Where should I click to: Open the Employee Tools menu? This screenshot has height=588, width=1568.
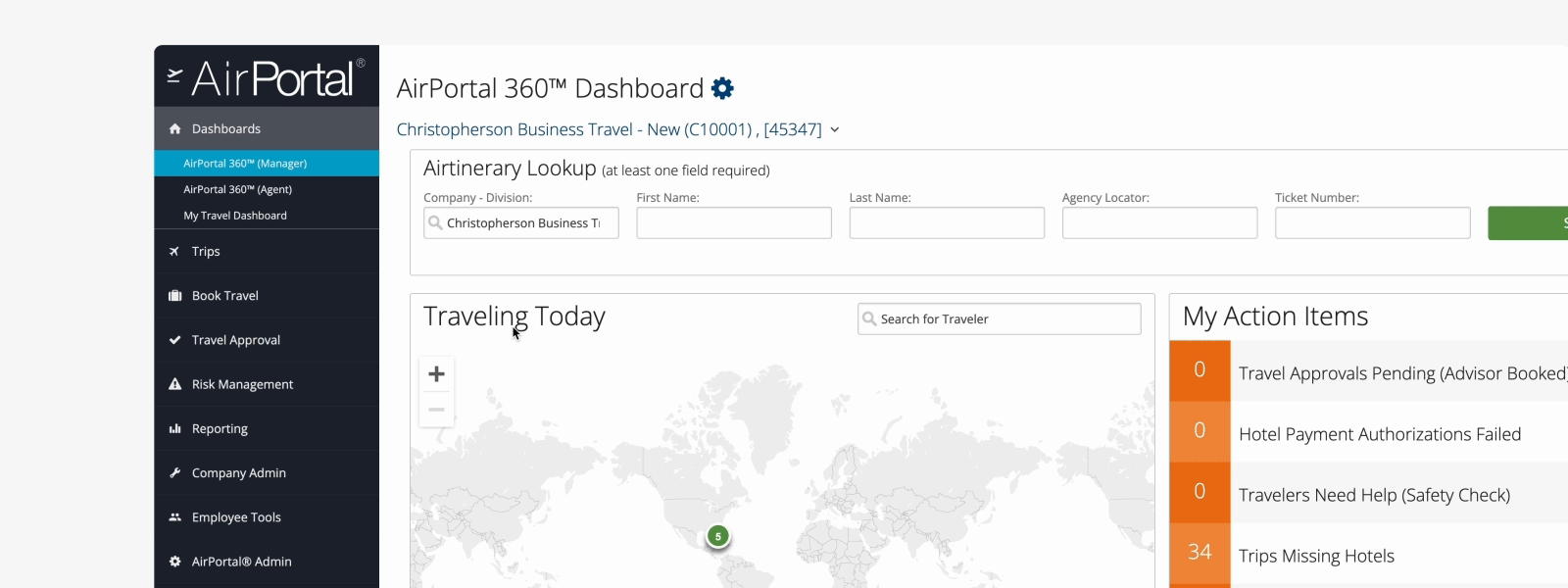[x=267, y=516]
